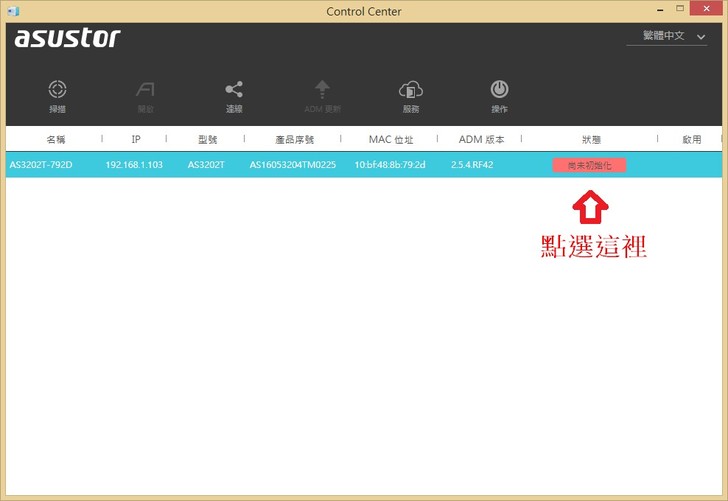This screenshot has height=501, width=728.
Task: Open the Service (服務) cloud icon
Action: tap(411, 89)
